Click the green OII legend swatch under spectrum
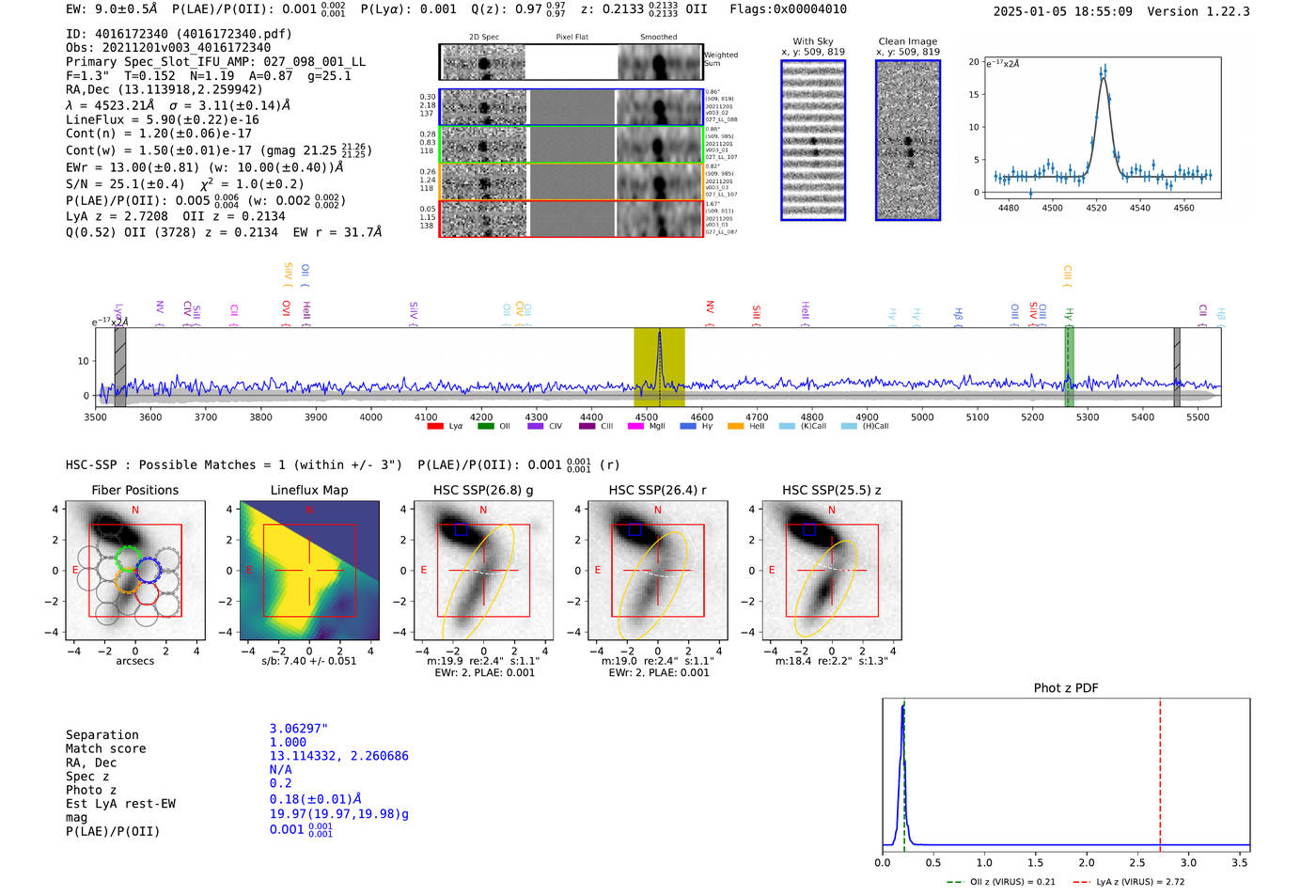The height and width of the screenshot is (896, 1316). [485, 427]
